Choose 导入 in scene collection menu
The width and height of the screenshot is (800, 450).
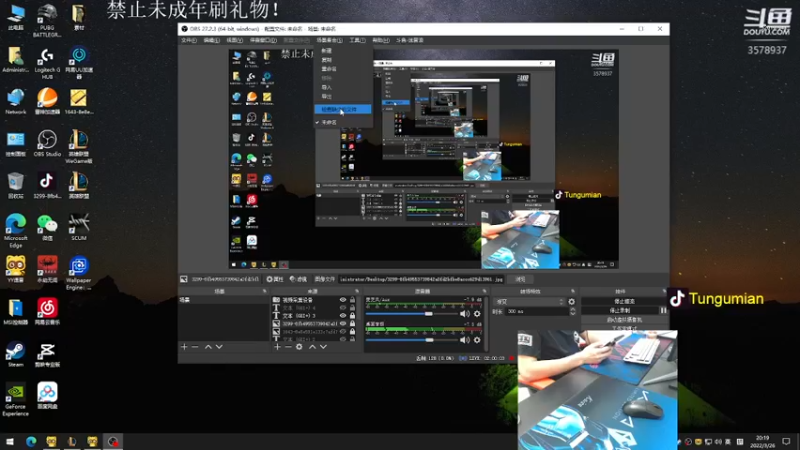[327, 87]
